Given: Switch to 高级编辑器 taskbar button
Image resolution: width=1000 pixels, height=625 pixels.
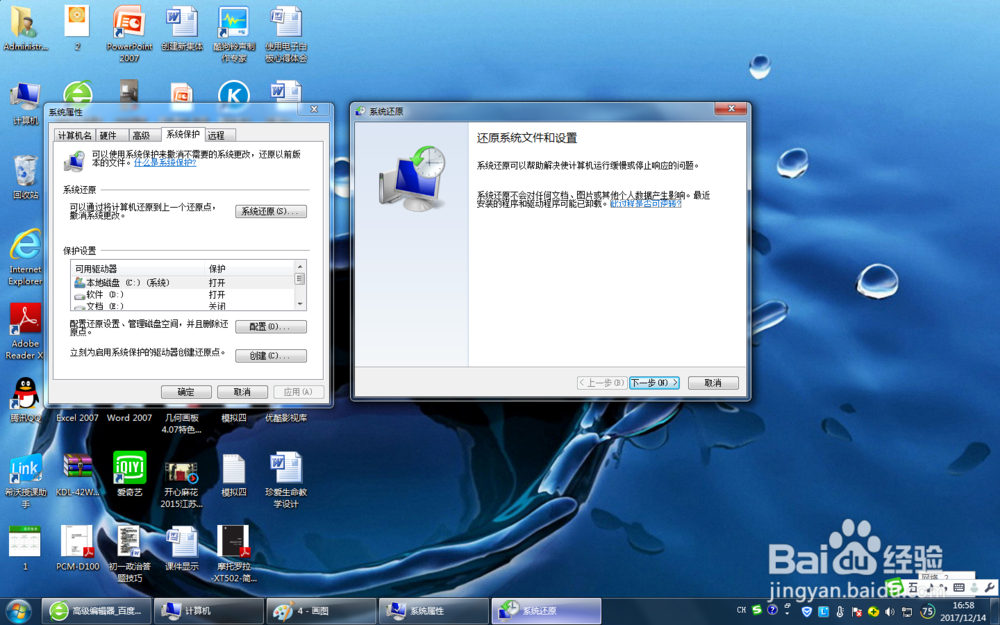Looking at the screenshot, I should click(x=96, y=611).
